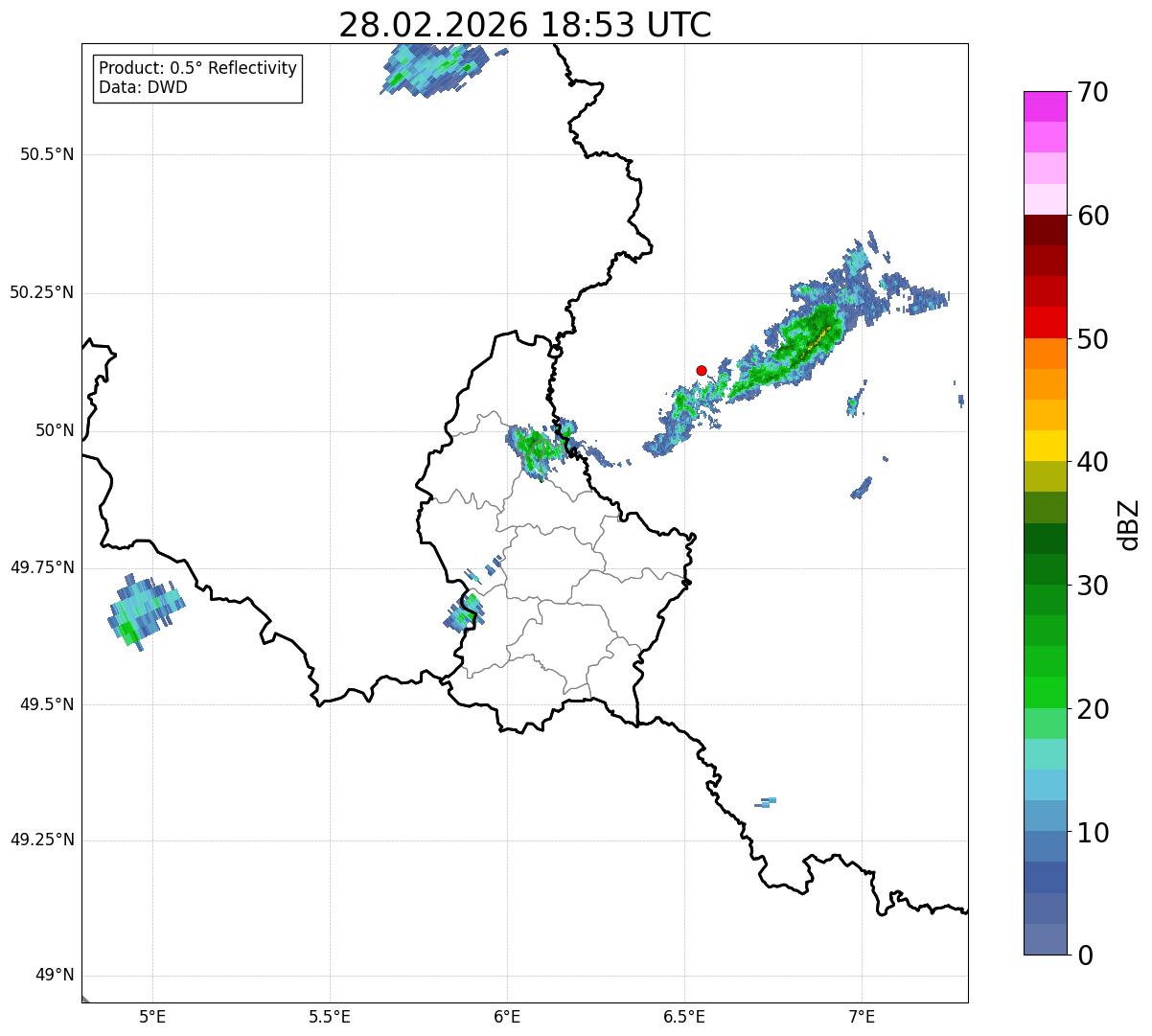
Task: Click the colorbar tick label 30
Action: (1092, 586)
